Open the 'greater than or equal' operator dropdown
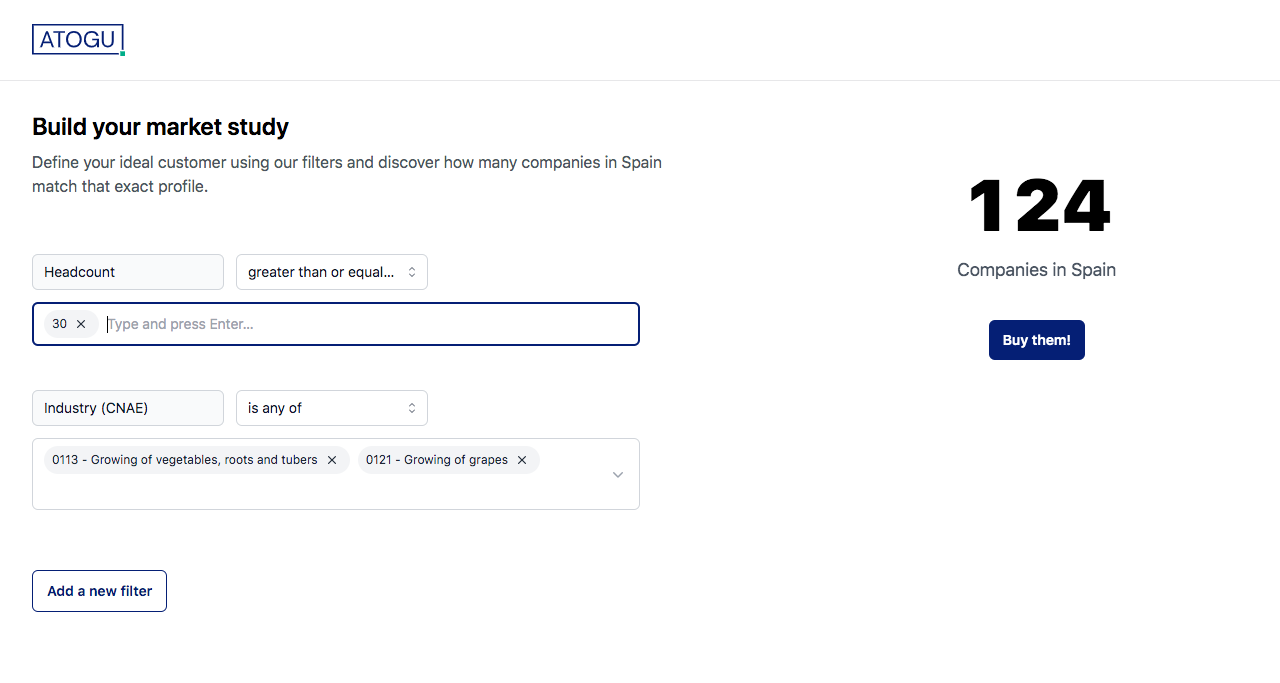Viewport: 1280px width, 683px height. 331,272
